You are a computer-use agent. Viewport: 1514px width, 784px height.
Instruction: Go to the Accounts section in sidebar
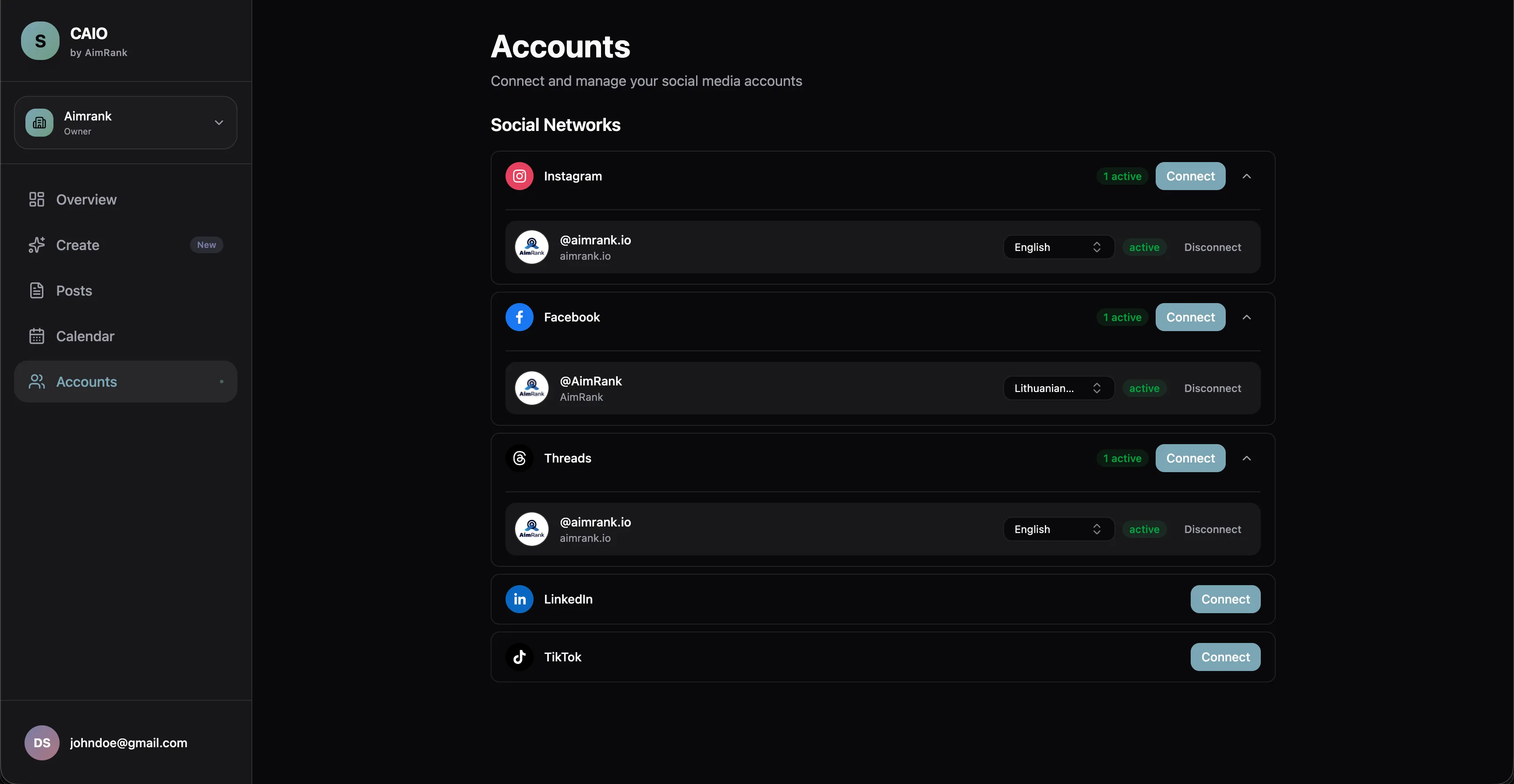coord(86,381)
